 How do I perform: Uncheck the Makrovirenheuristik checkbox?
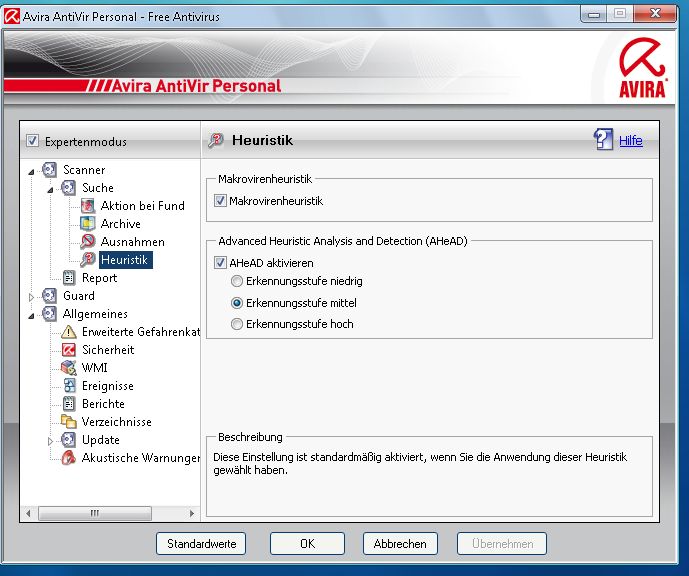[221, 201]
